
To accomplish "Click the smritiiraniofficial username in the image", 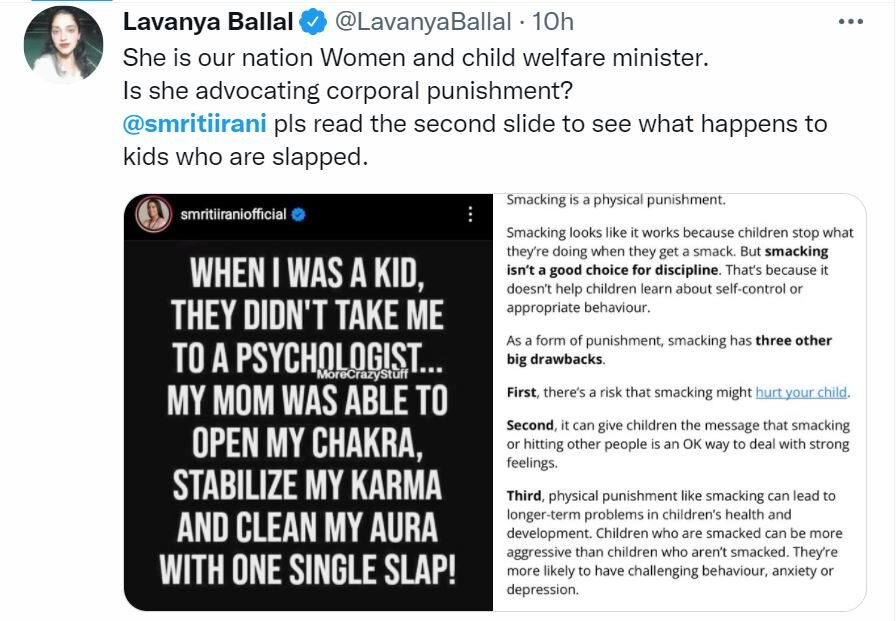I will pyautogui.click(x=234, y=214).
